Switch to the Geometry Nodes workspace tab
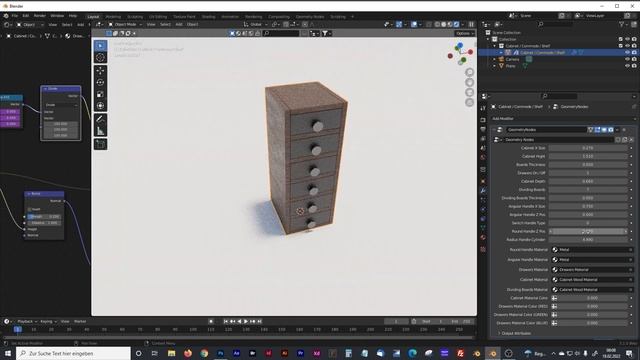This screenshot has height=360, width=640. (310, 17)
